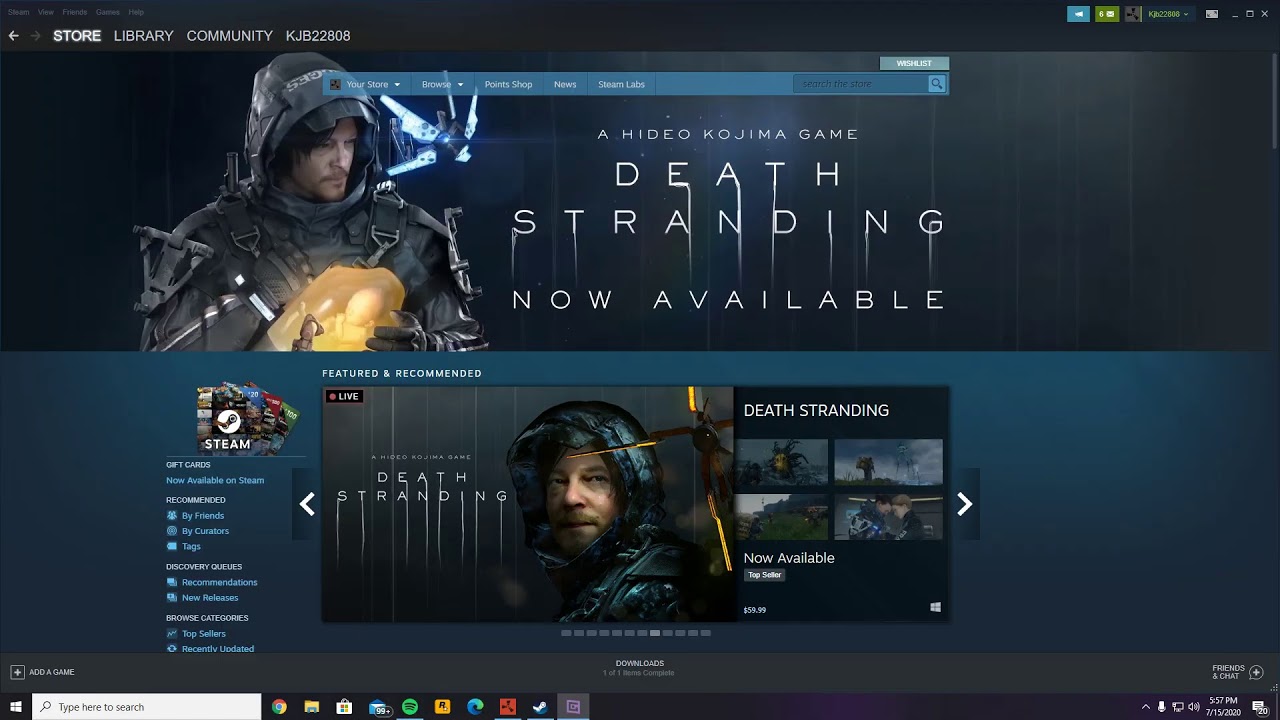The height and width of the screenshot is (720, 1280).
Task: Click the Add a Game plus icon
Action: coord(17,672)
